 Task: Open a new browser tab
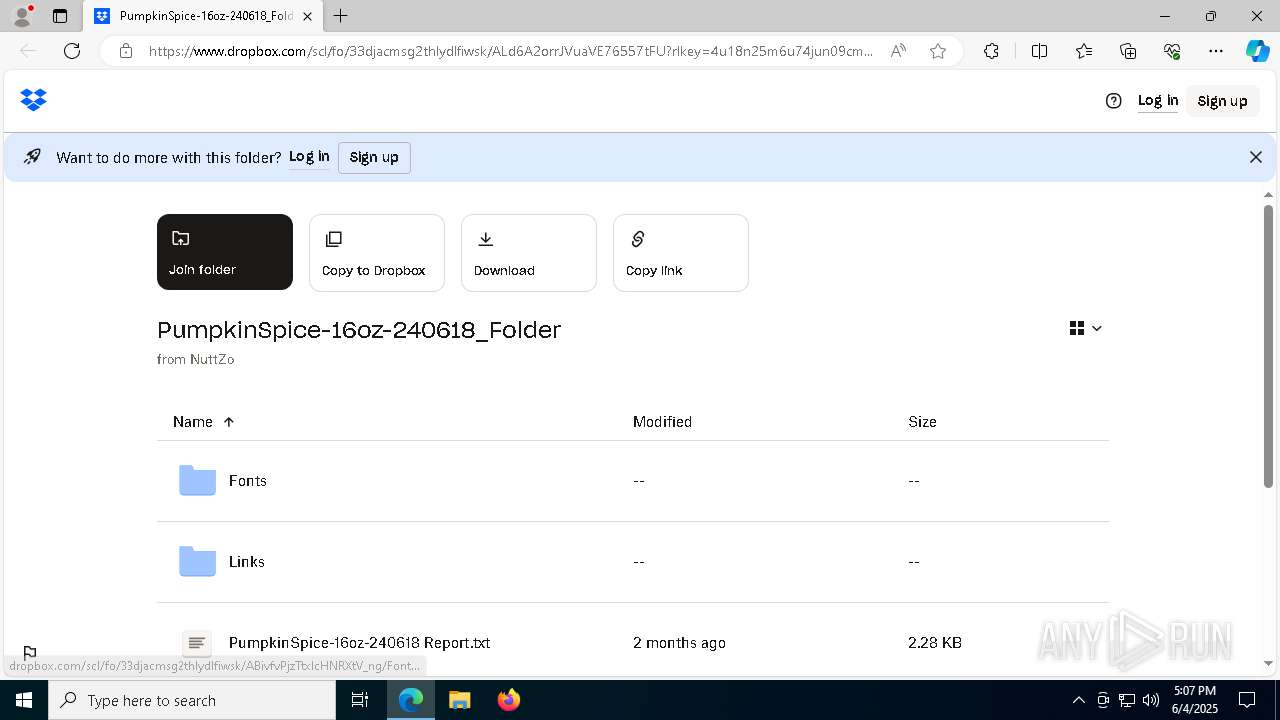pos(341,16)
